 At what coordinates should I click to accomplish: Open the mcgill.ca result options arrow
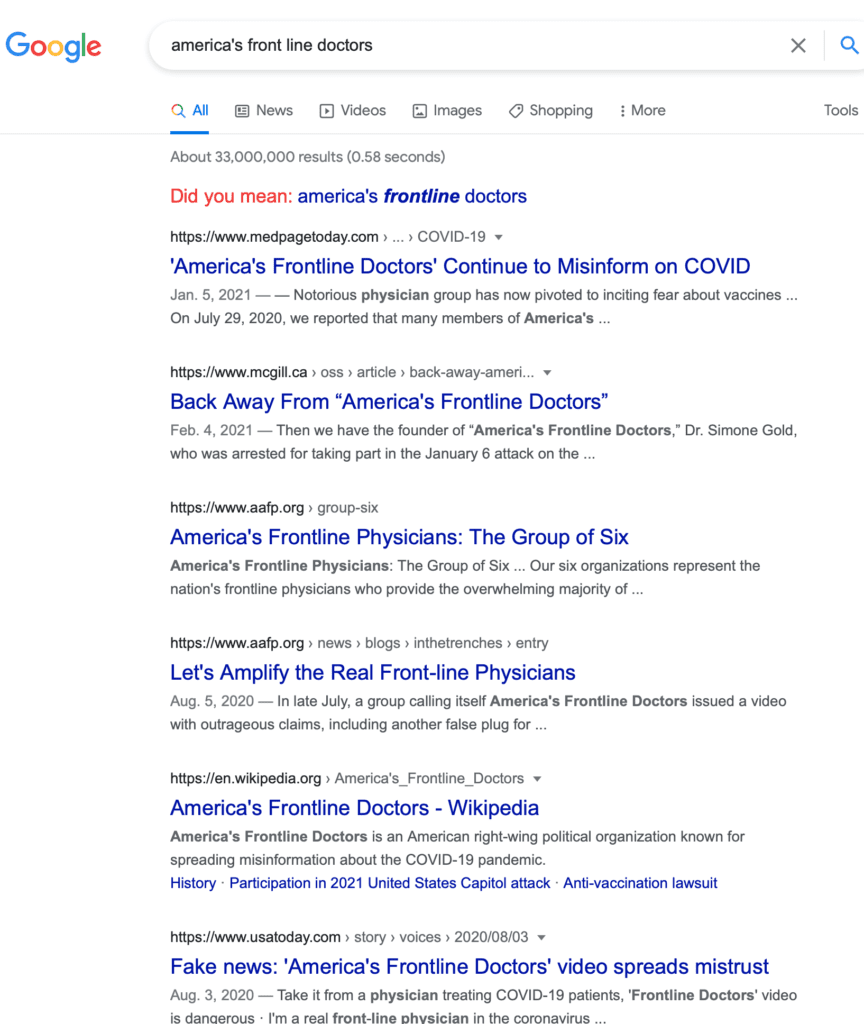pos(547,372)
